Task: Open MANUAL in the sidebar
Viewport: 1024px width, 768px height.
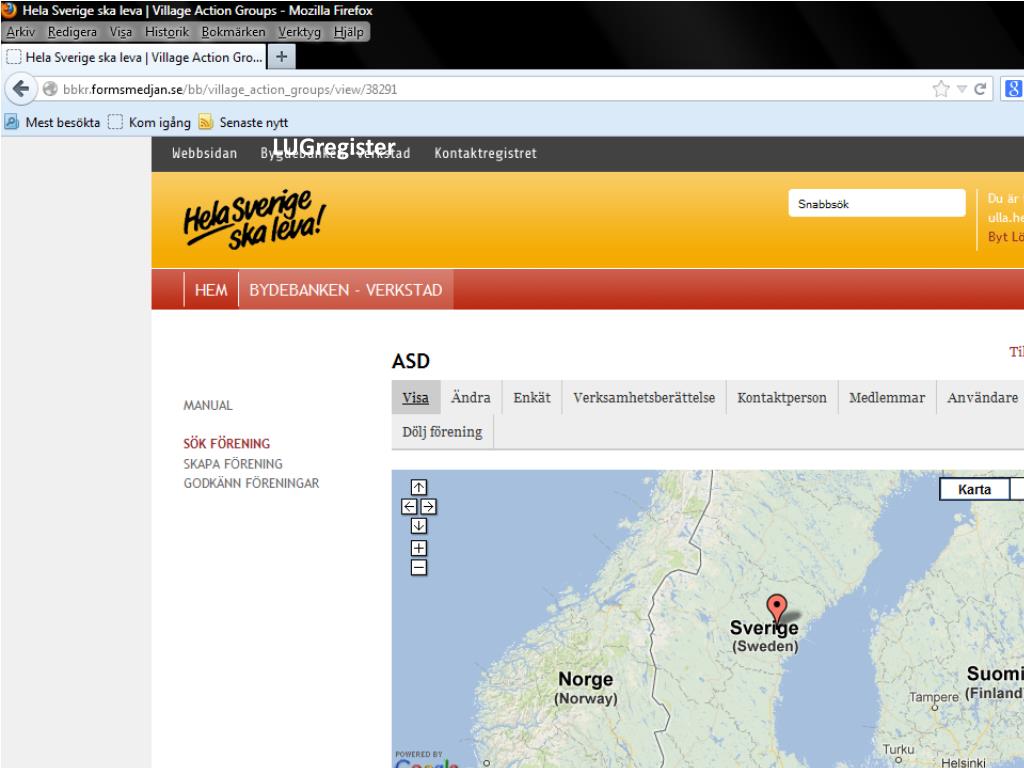Action: coord(208,405)
